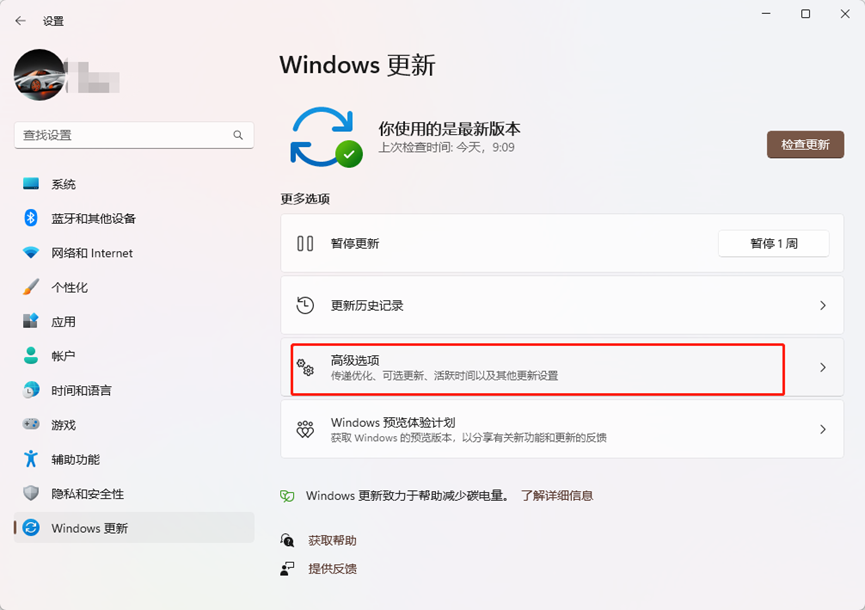Expand the Windows 预览体验计划 chevron
The width and height of the screenshot is (865, 610).
[823, 429]
